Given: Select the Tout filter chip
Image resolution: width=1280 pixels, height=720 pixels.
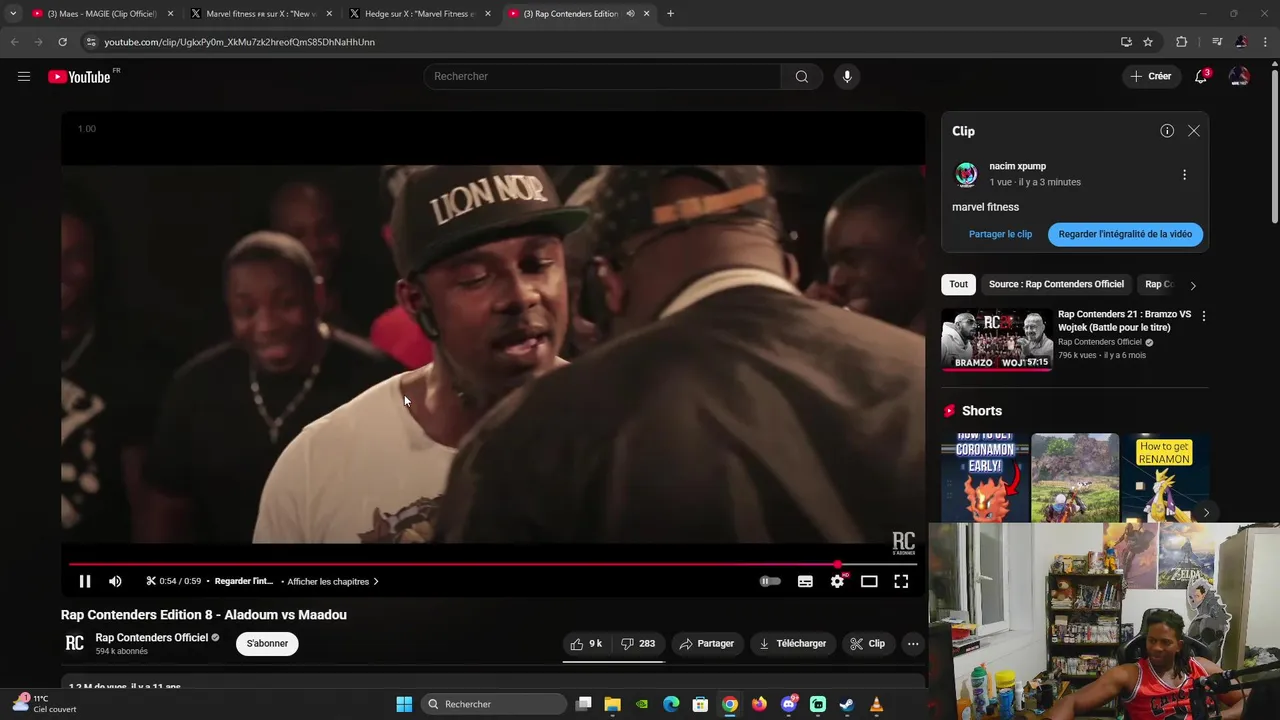Looking at the screenshot, I should [958, 284].
